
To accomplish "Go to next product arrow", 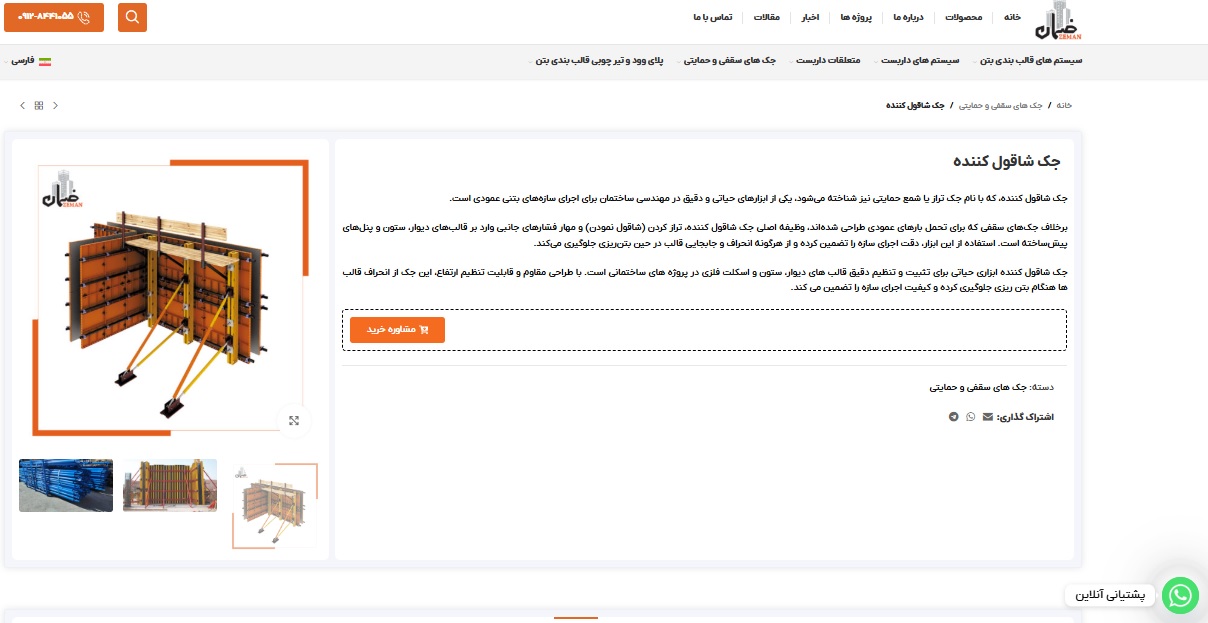I will point(22,105).
